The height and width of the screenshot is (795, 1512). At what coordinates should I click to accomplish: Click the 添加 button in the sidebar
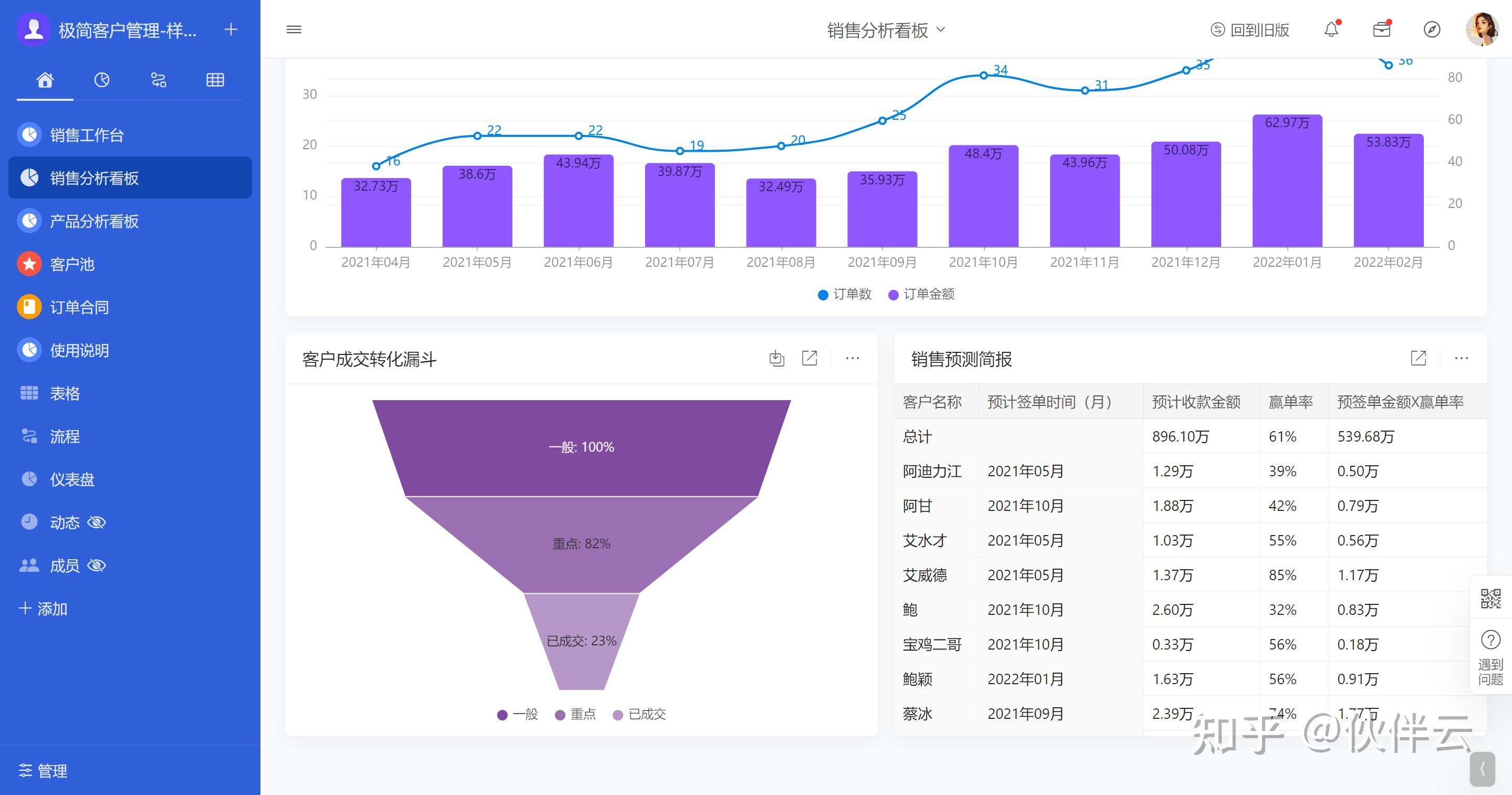pos(44,609)
